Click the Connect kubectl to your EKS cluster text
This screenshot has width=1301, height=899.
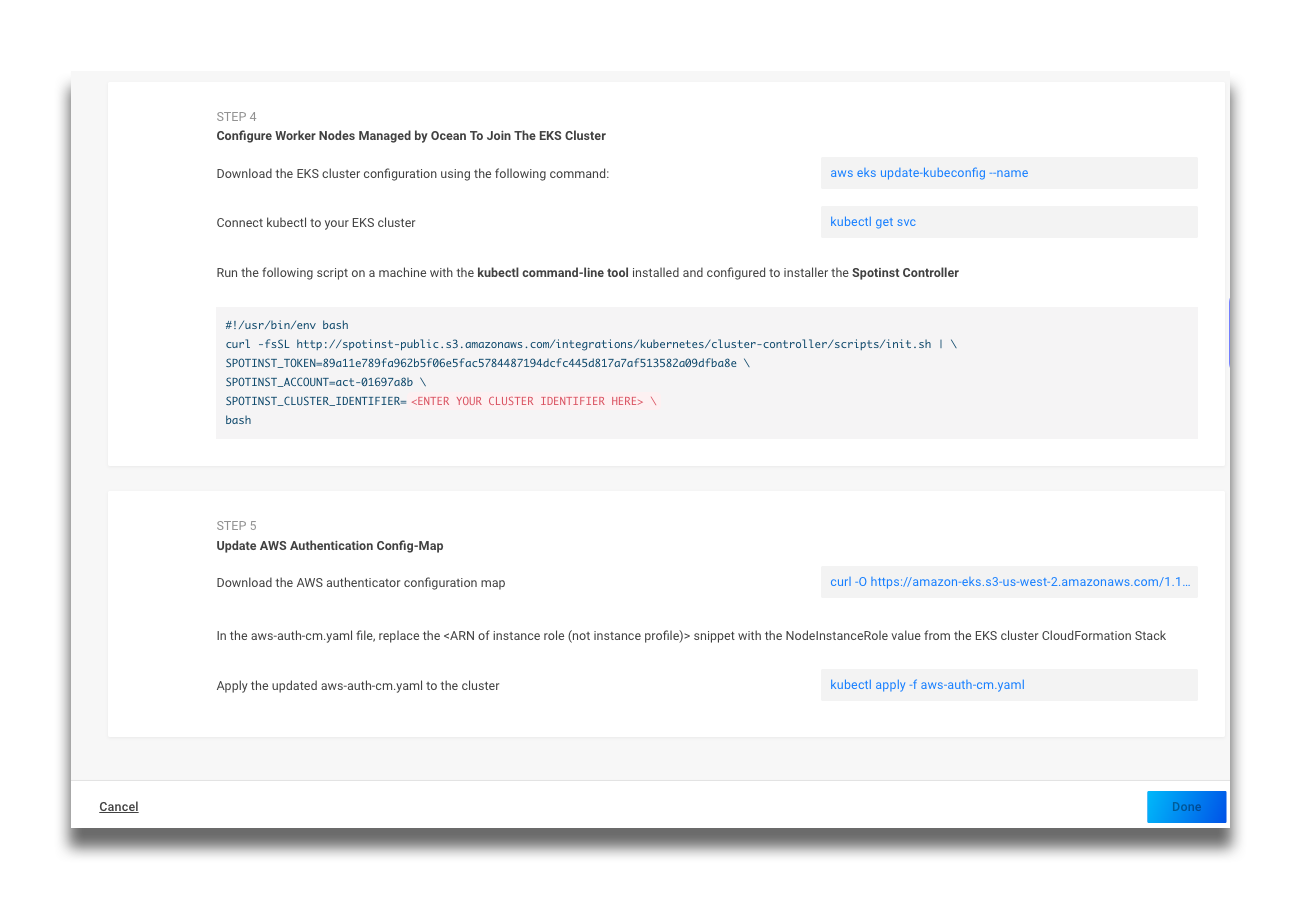pyautogui.click(x=316, y=223)
